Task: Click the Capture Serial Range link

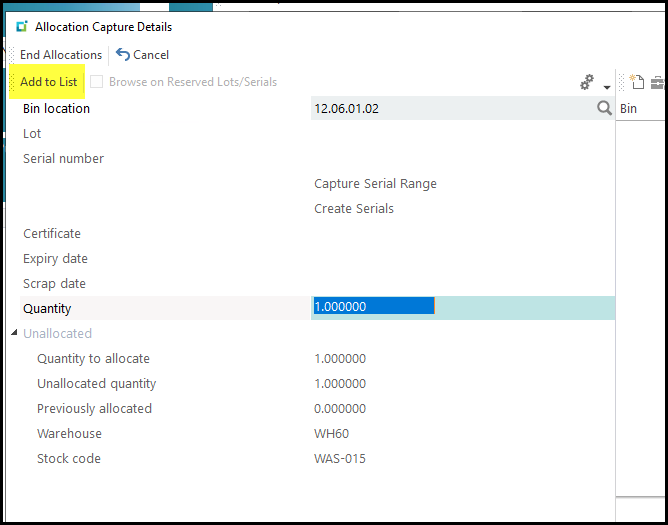Action: [x=375, y=184]
